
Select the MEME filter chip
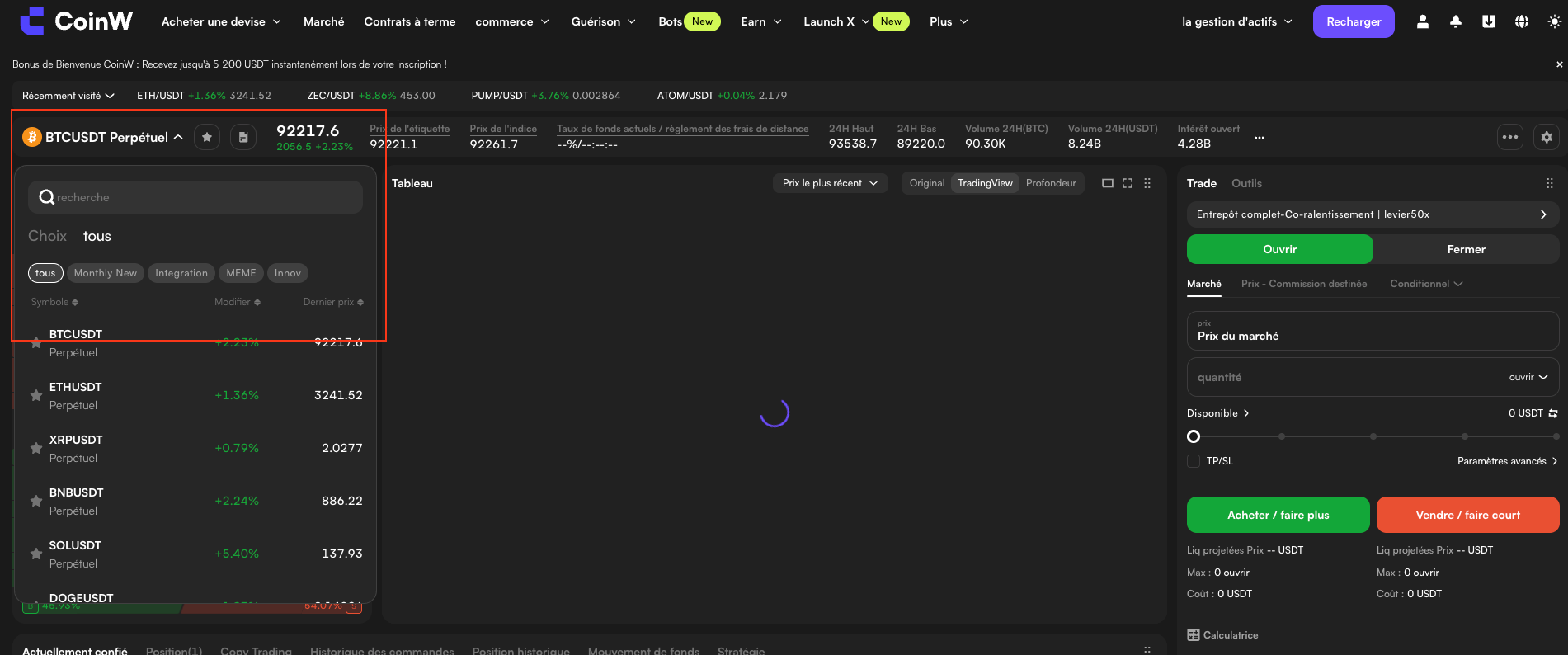tap(242, 273)
